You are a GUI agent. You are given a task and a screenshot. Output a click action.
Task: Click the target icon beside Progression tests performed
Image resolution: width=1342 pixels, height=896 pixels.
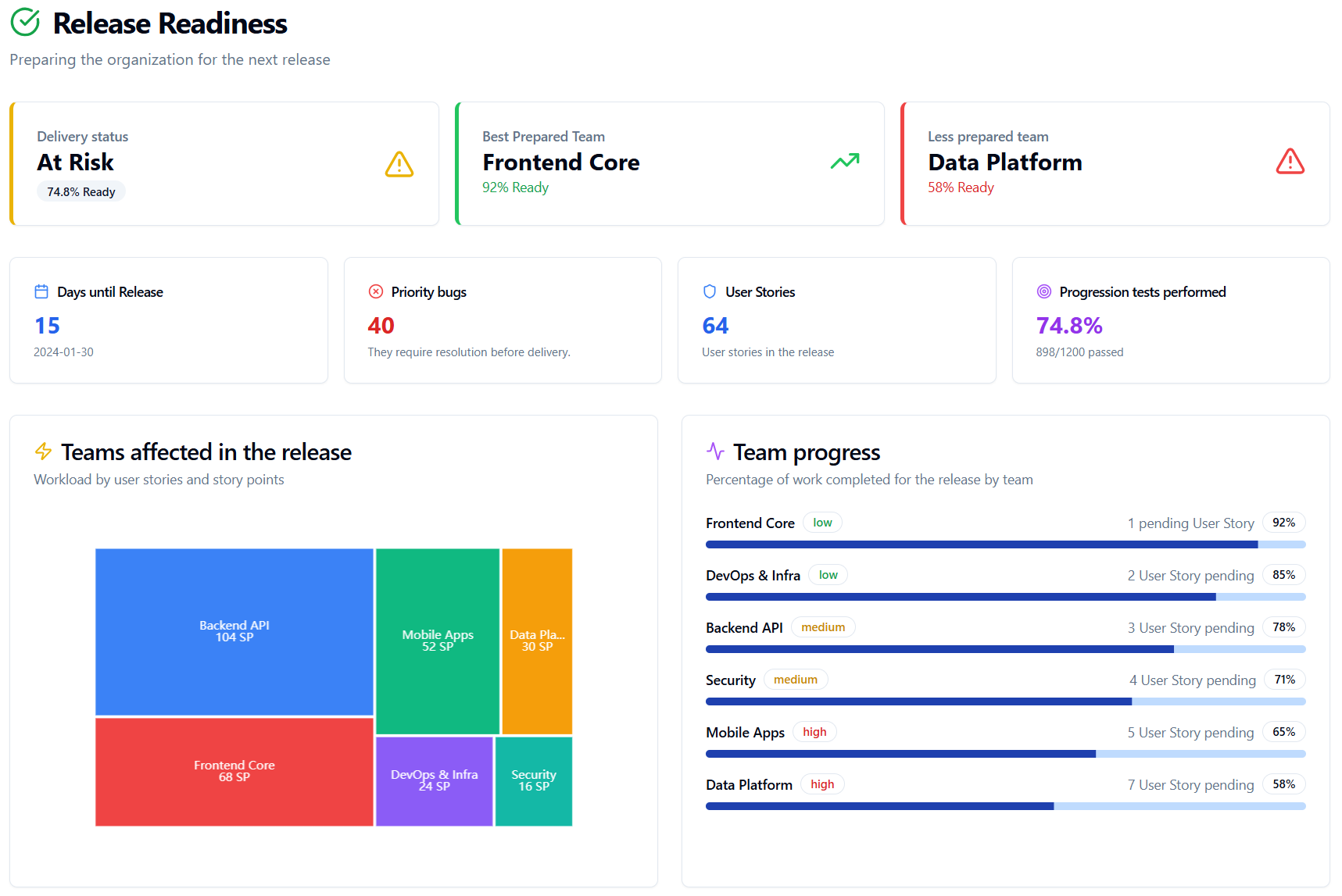(1043, 291)
